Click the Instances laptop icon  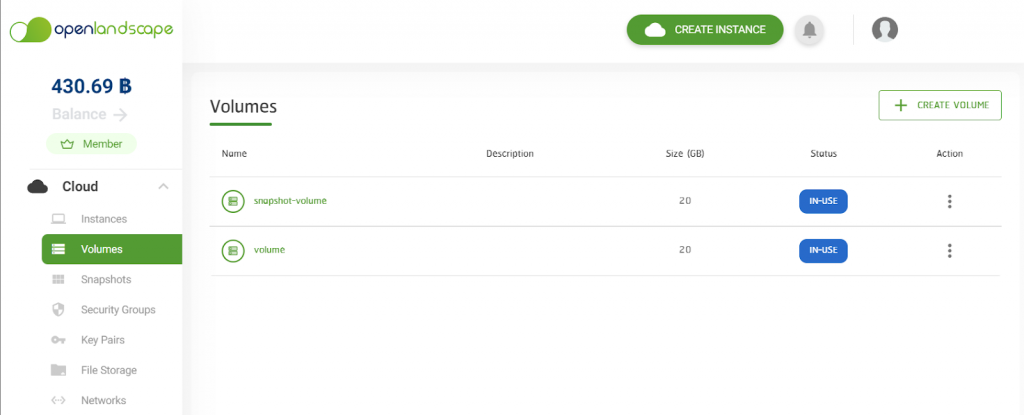pos(58,219)
